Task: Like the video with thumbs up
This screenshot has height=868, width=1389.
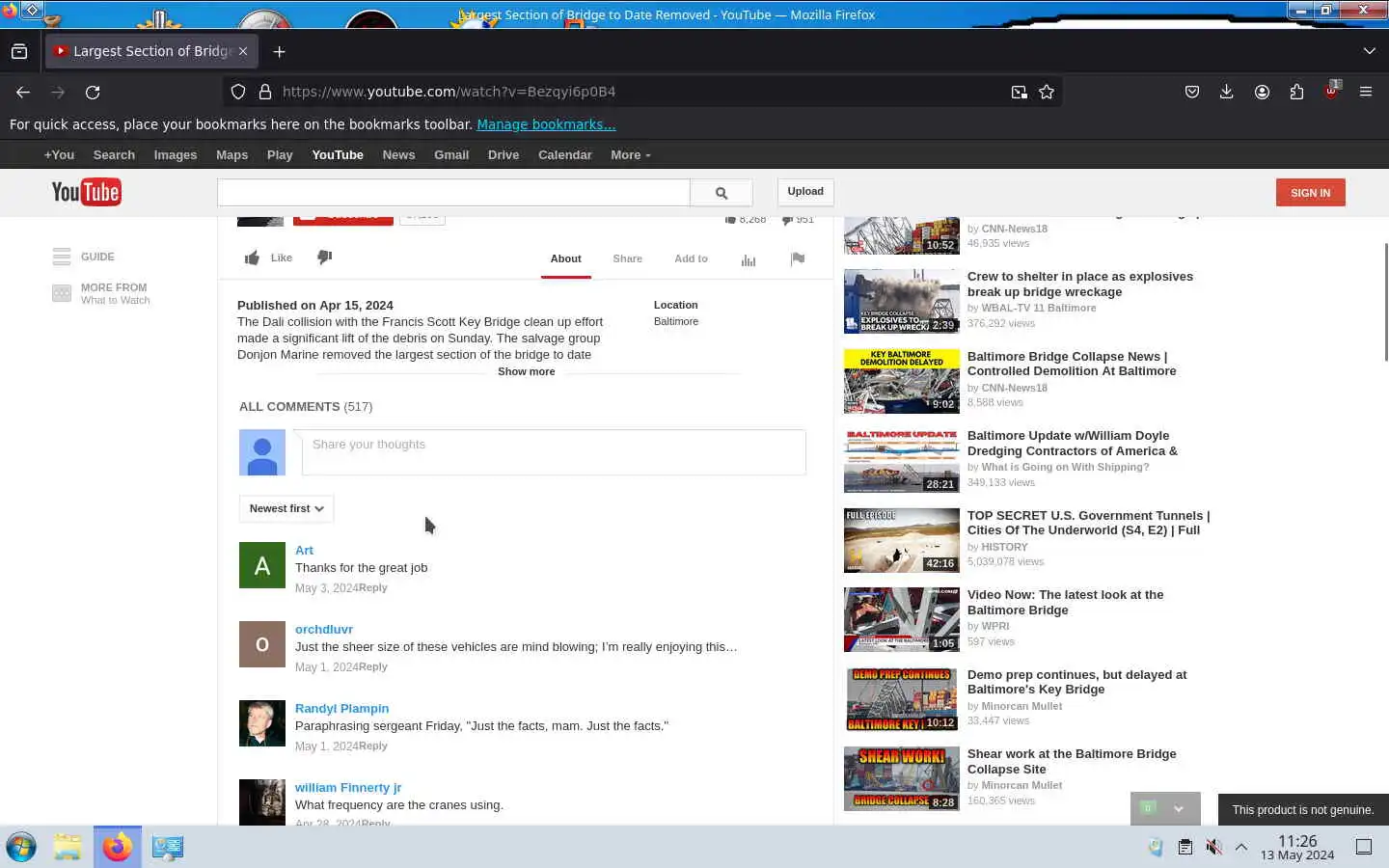Action: (252, 258)
